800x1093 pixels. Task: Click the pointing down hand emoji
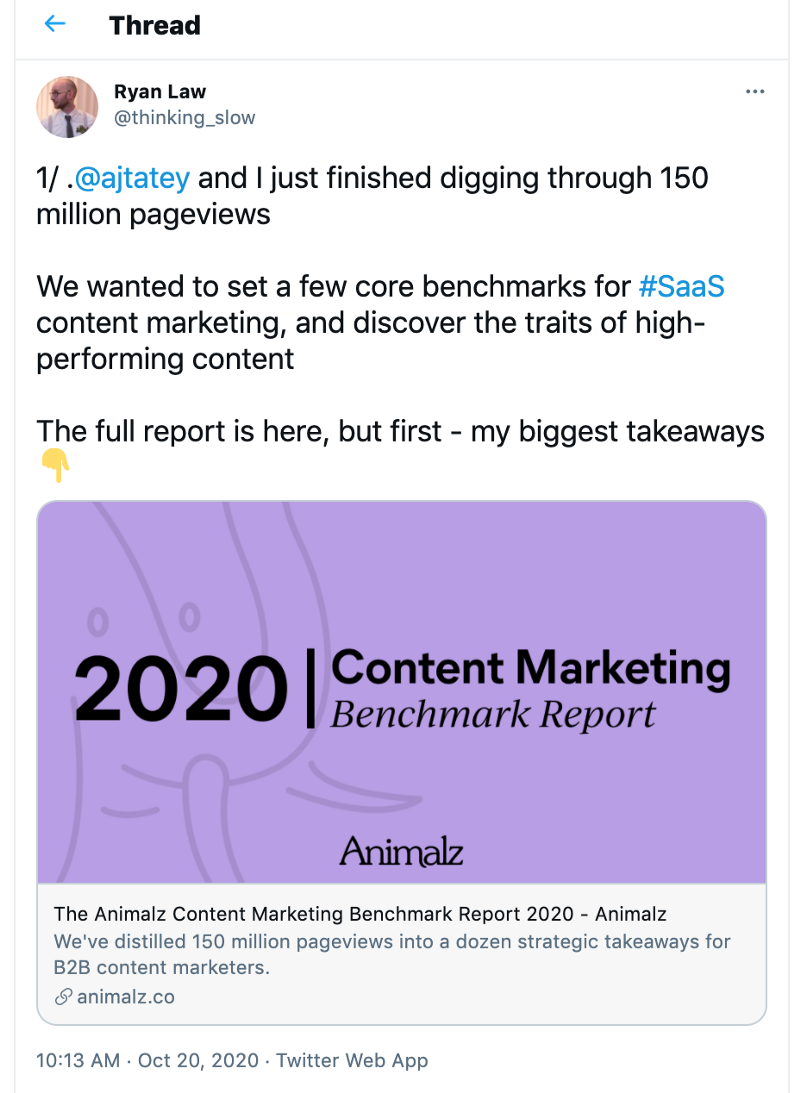coord(55,466)
